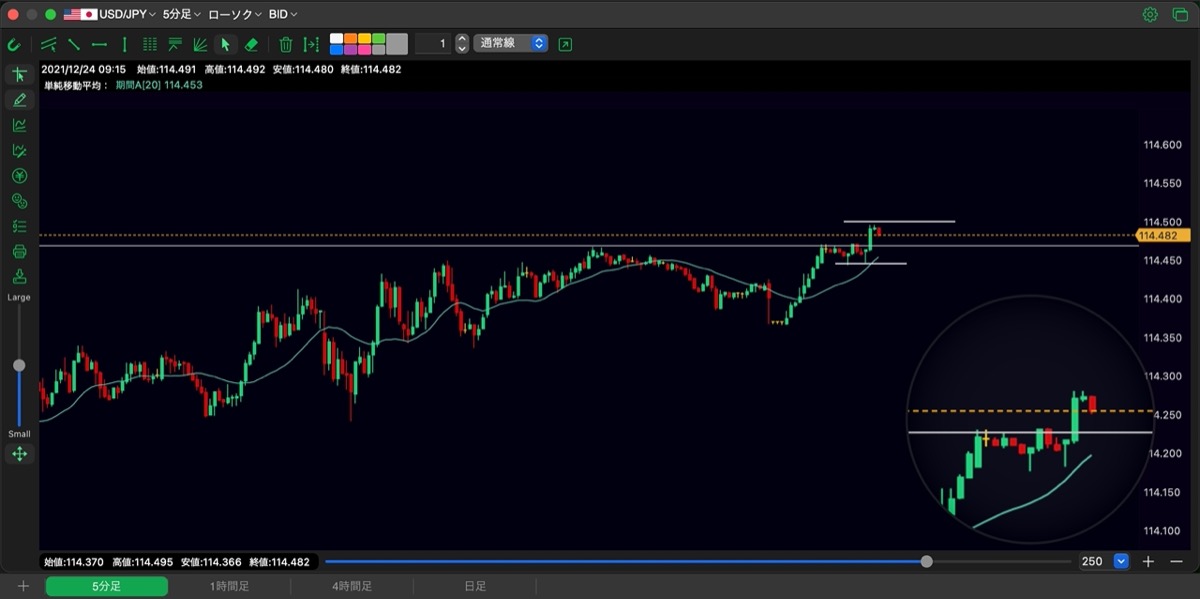Image resolution: width=1200 pixels, height=599 pixels.
Task: Add a new chart tab with plus
Action: point(23,587)
